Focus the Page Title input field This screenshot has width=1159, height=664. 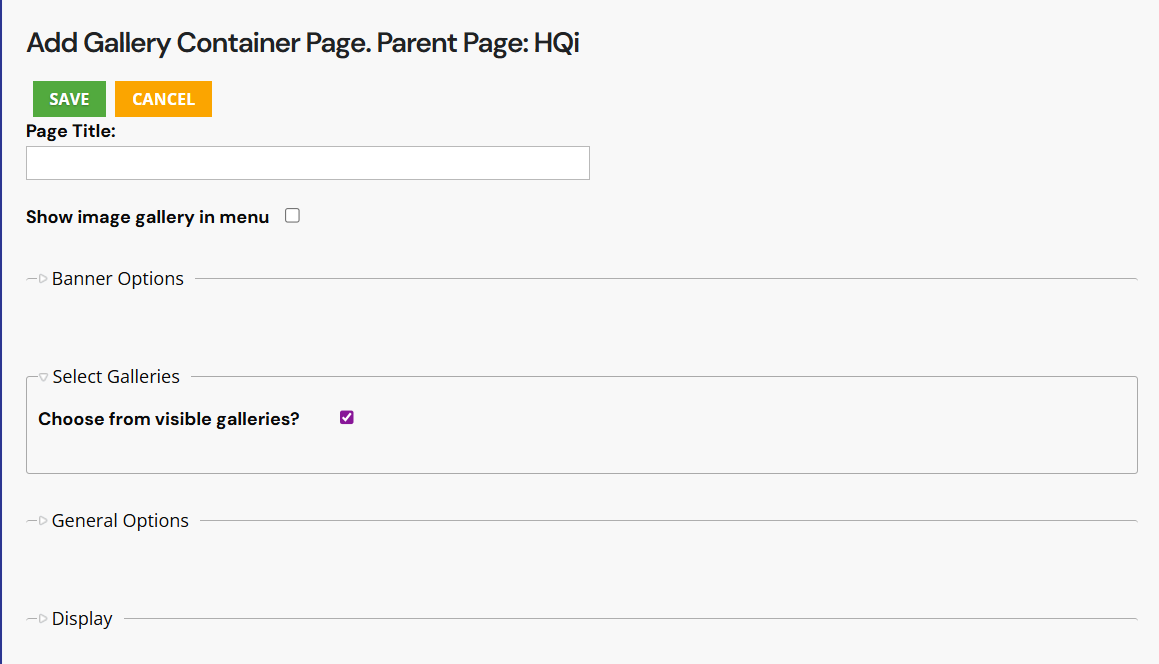(307, 163)
